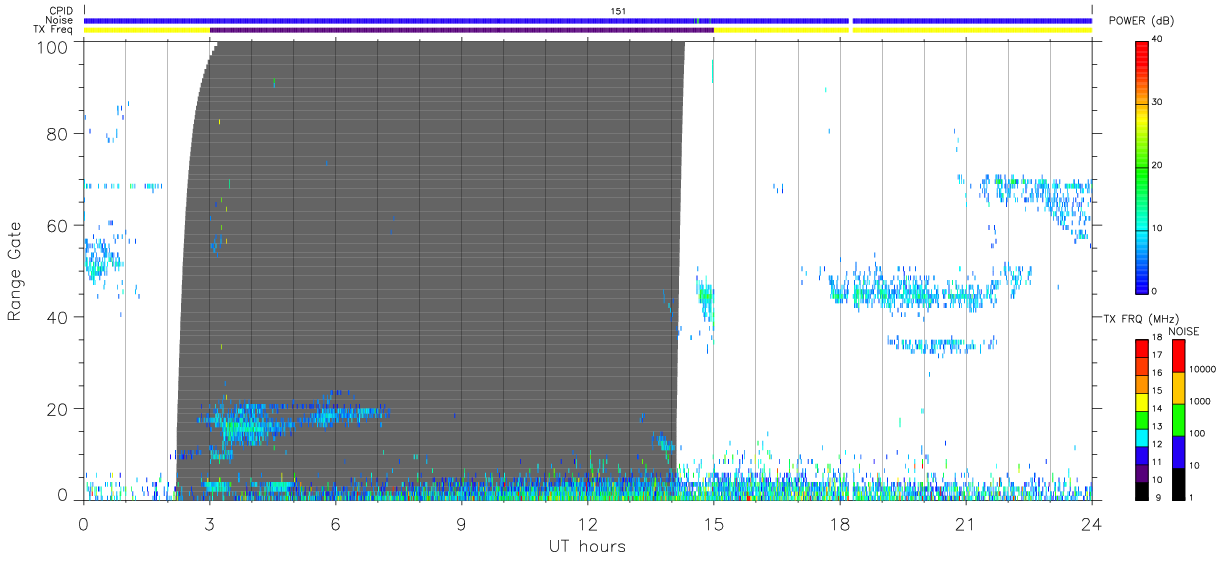
Task: Click the yellow swatch in noise legend
Action: tap(1178, 388)
